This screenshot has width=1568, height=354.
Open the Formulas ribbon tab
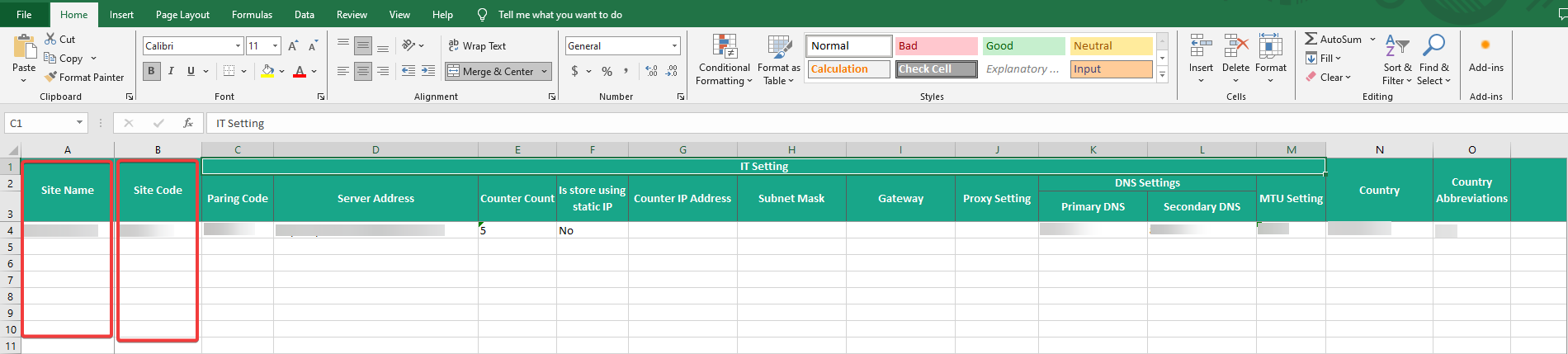point(252,15)
